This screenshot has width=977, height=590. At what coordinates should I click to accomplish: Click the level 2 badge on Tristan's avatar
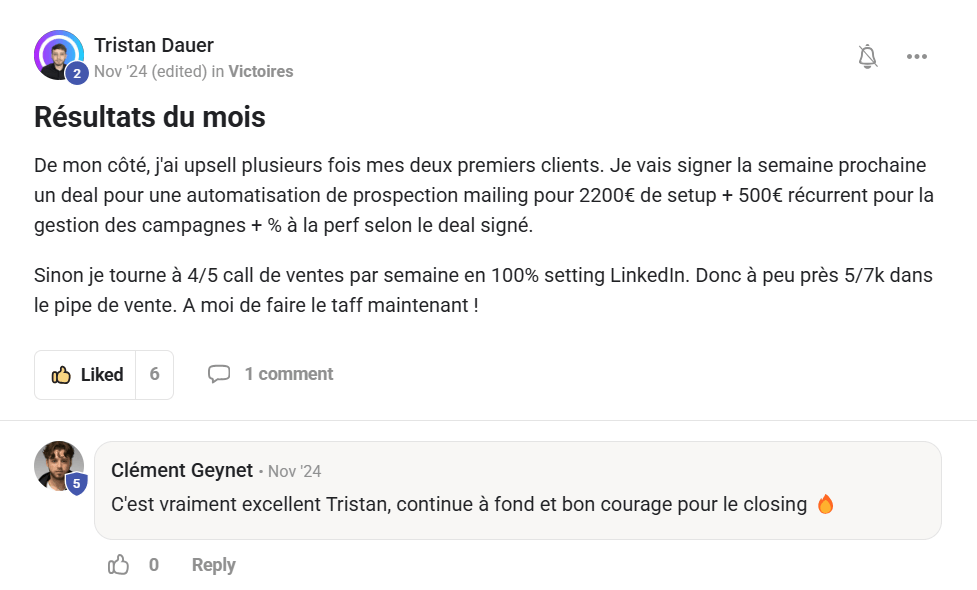[x=77, y=73]
